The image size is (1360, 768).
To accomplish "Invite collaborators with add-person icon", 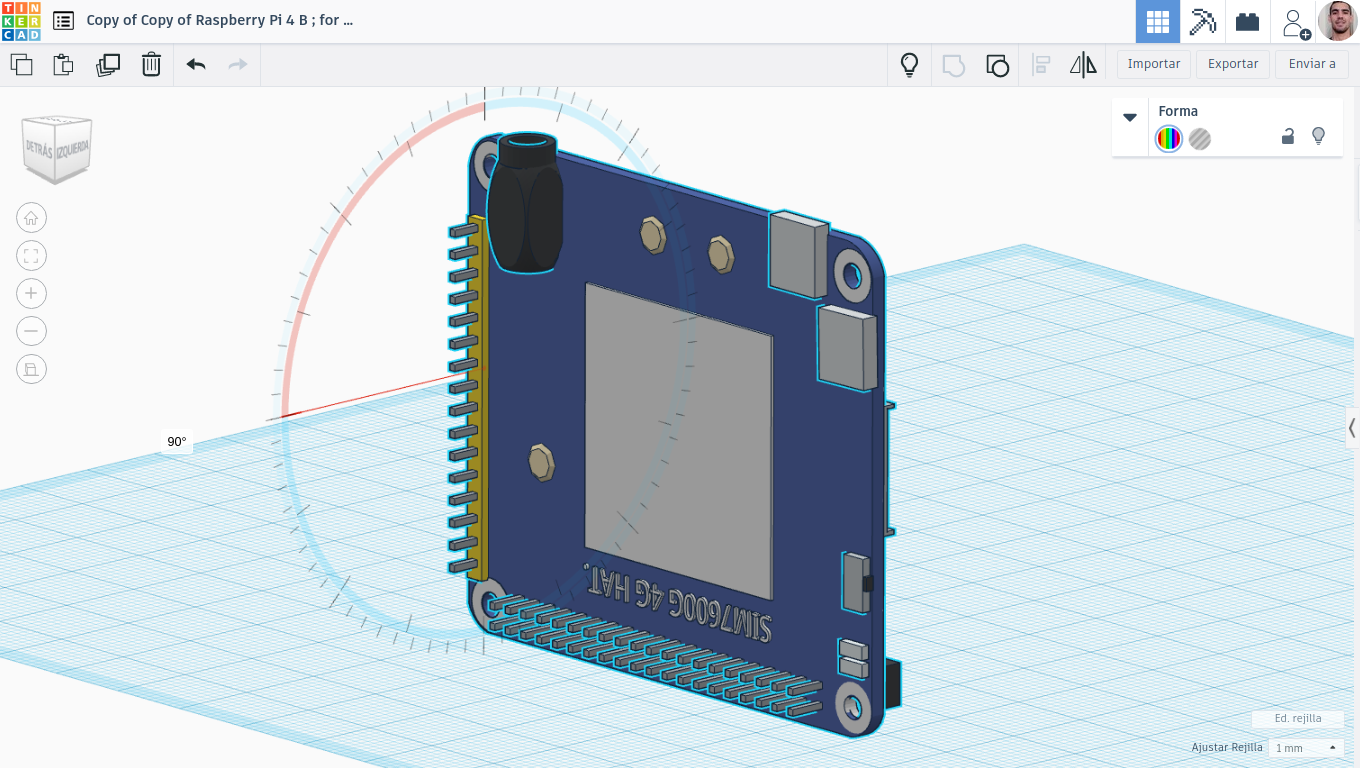I will tap(1295, 22).
